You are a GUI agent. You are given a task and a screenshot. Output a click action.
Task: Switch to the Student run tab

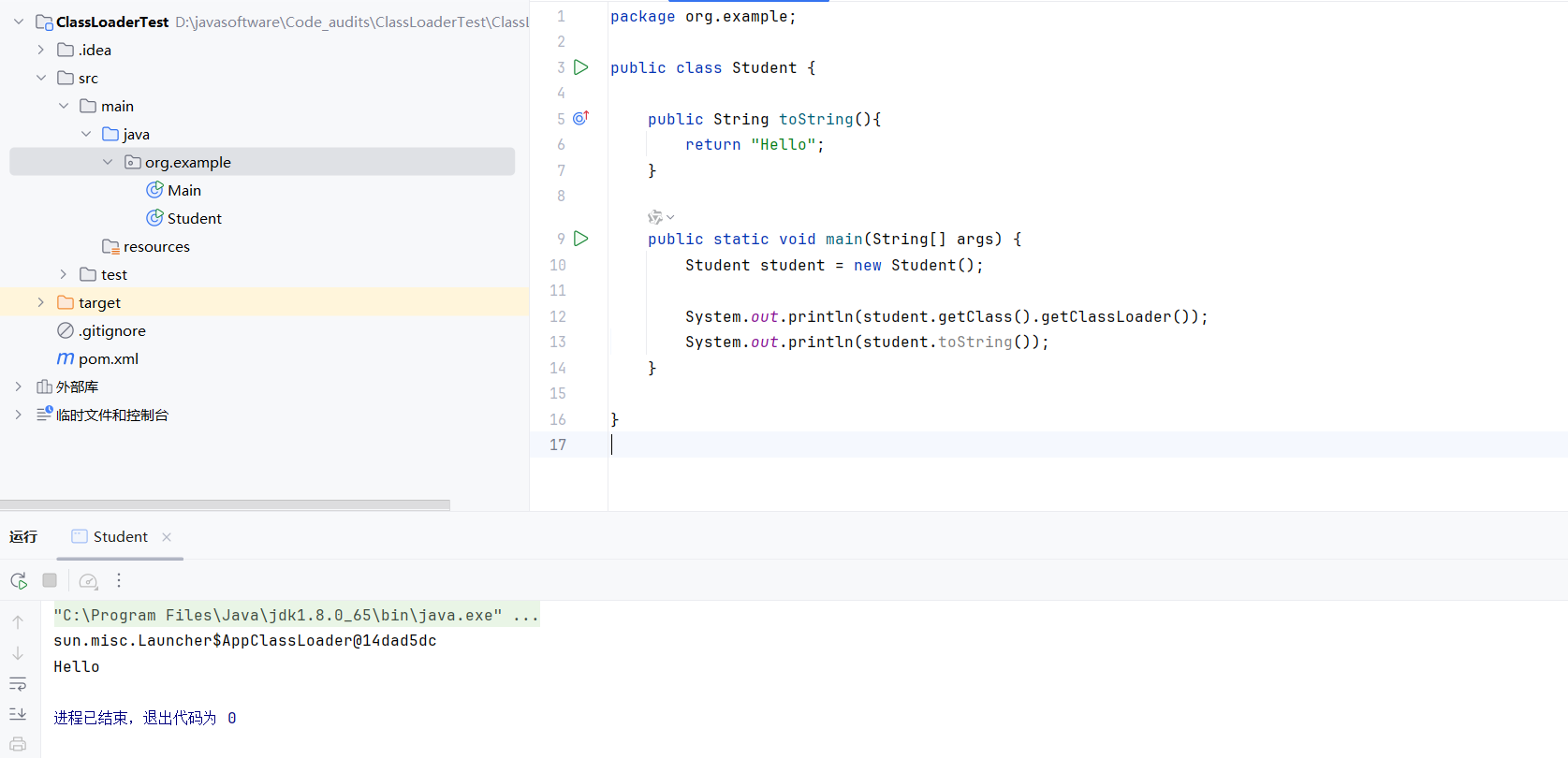(x=120, y=536)
